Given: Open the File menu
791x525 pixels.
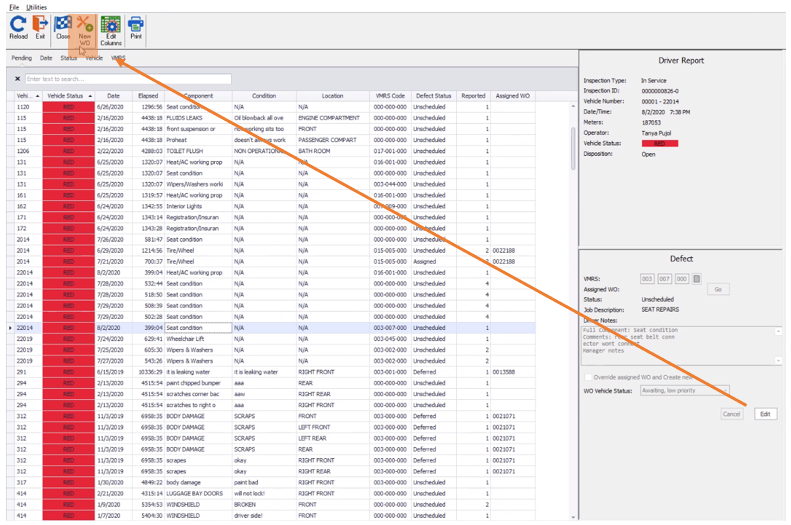Looking at the screenshot, I should click(x=14, y=7).
